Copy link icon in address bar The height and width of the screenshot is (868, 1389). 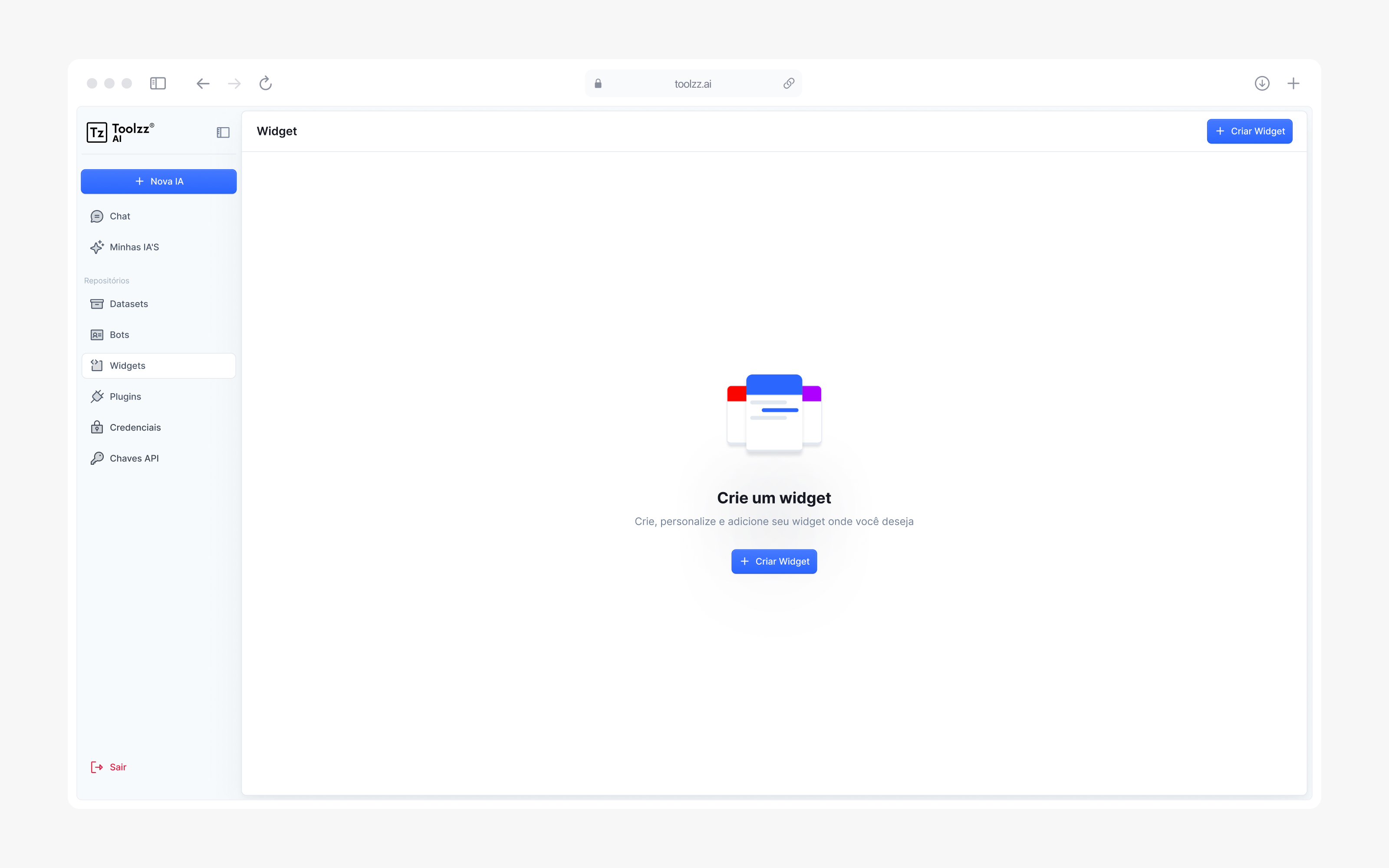789,84
